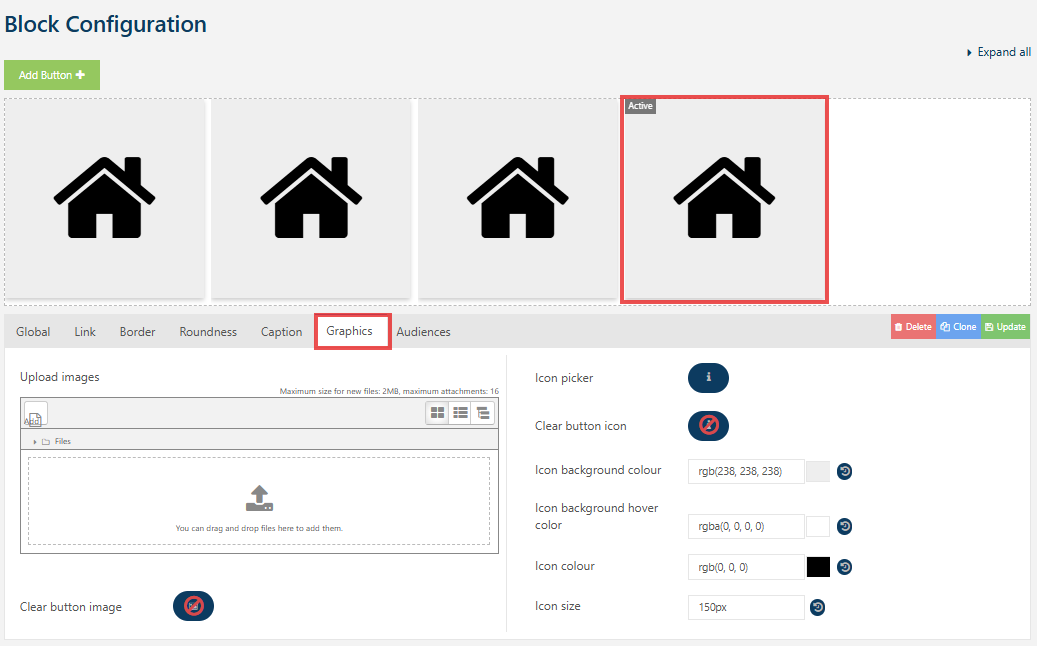
Task: Click the green Add Button
Action: [x=52, y=75]
